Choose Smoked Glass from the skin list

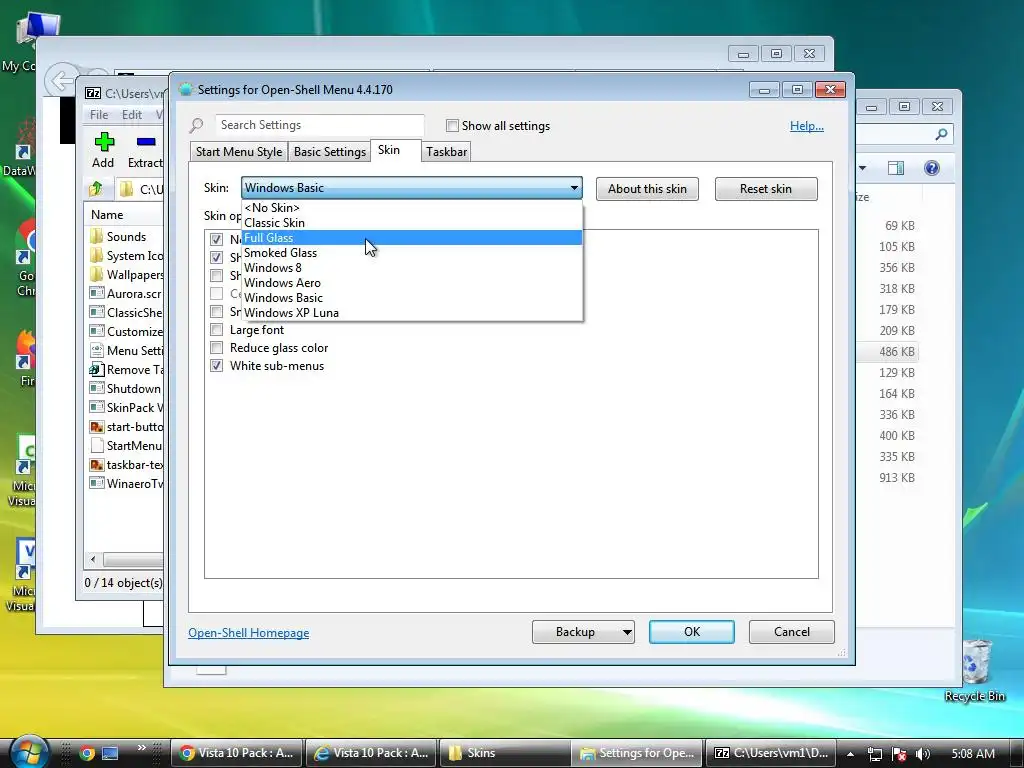411,253
